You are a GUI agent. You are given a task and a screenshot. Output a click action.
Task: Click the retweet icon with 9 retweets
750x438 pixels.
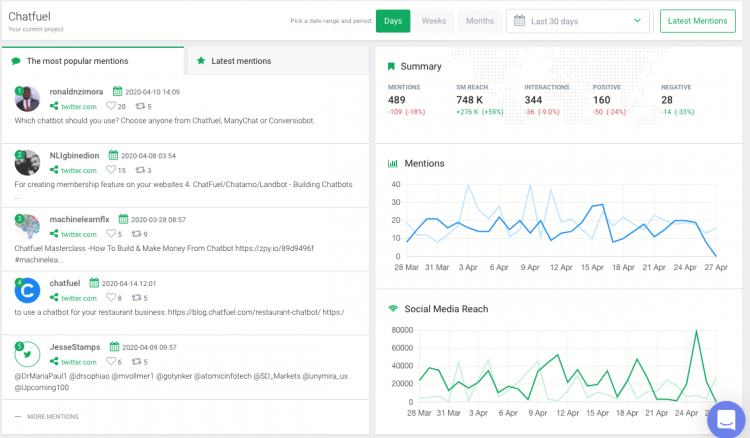136,234
